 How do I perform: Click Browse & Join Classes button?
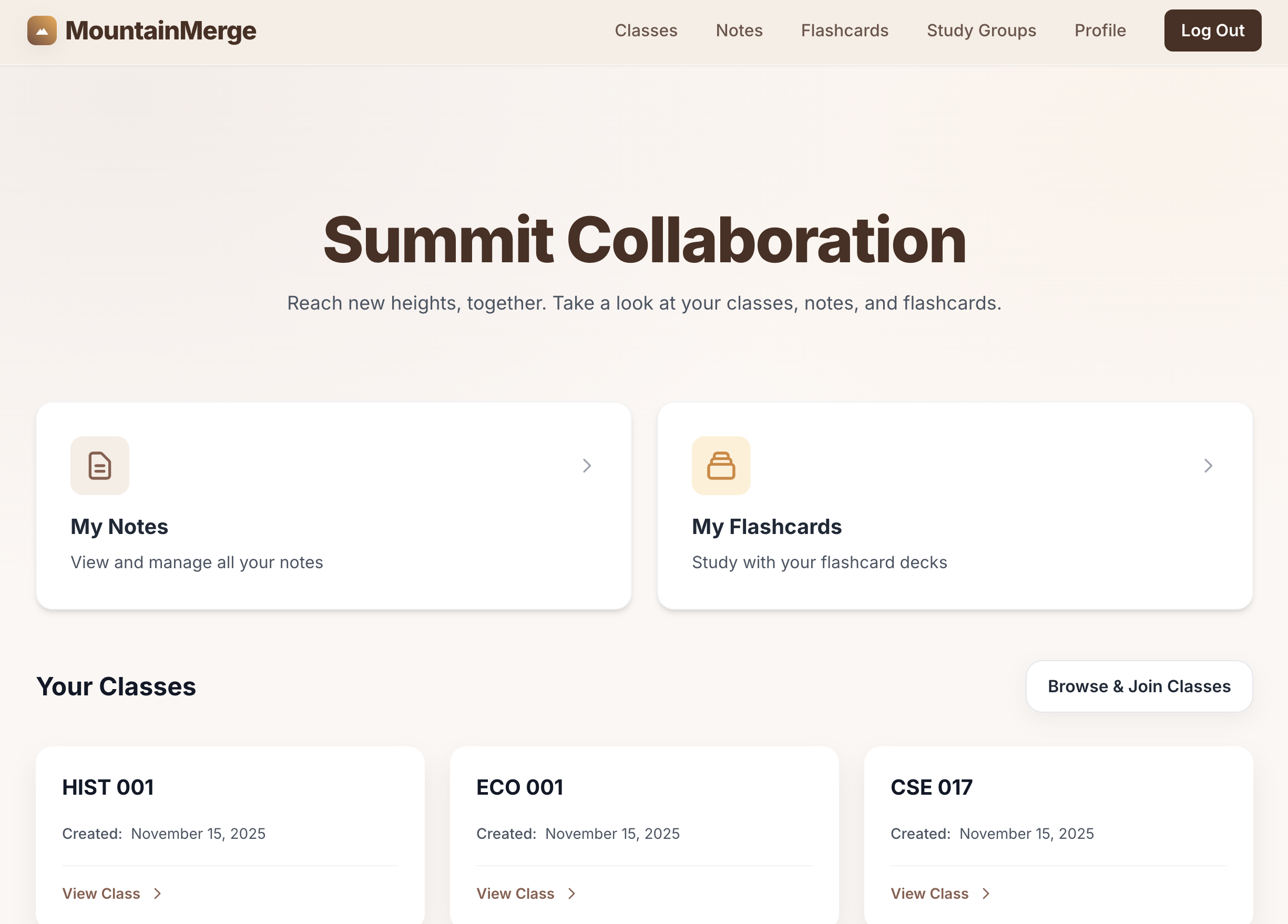coord(1139,686)
